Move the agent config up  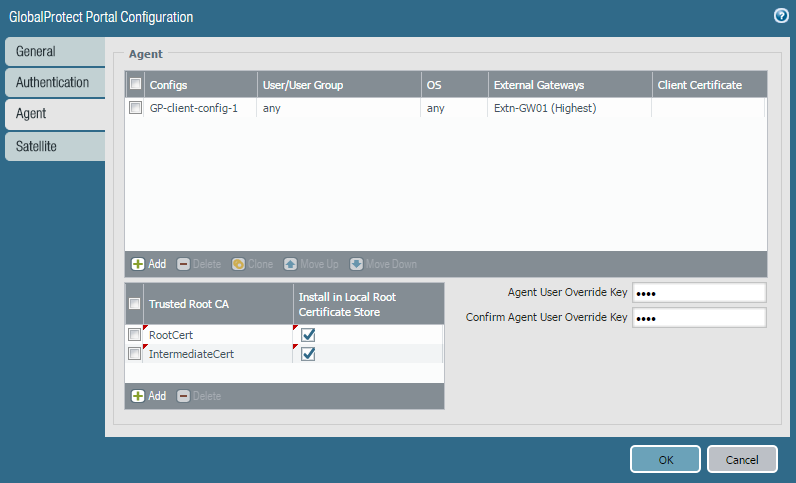click(311, 264)
